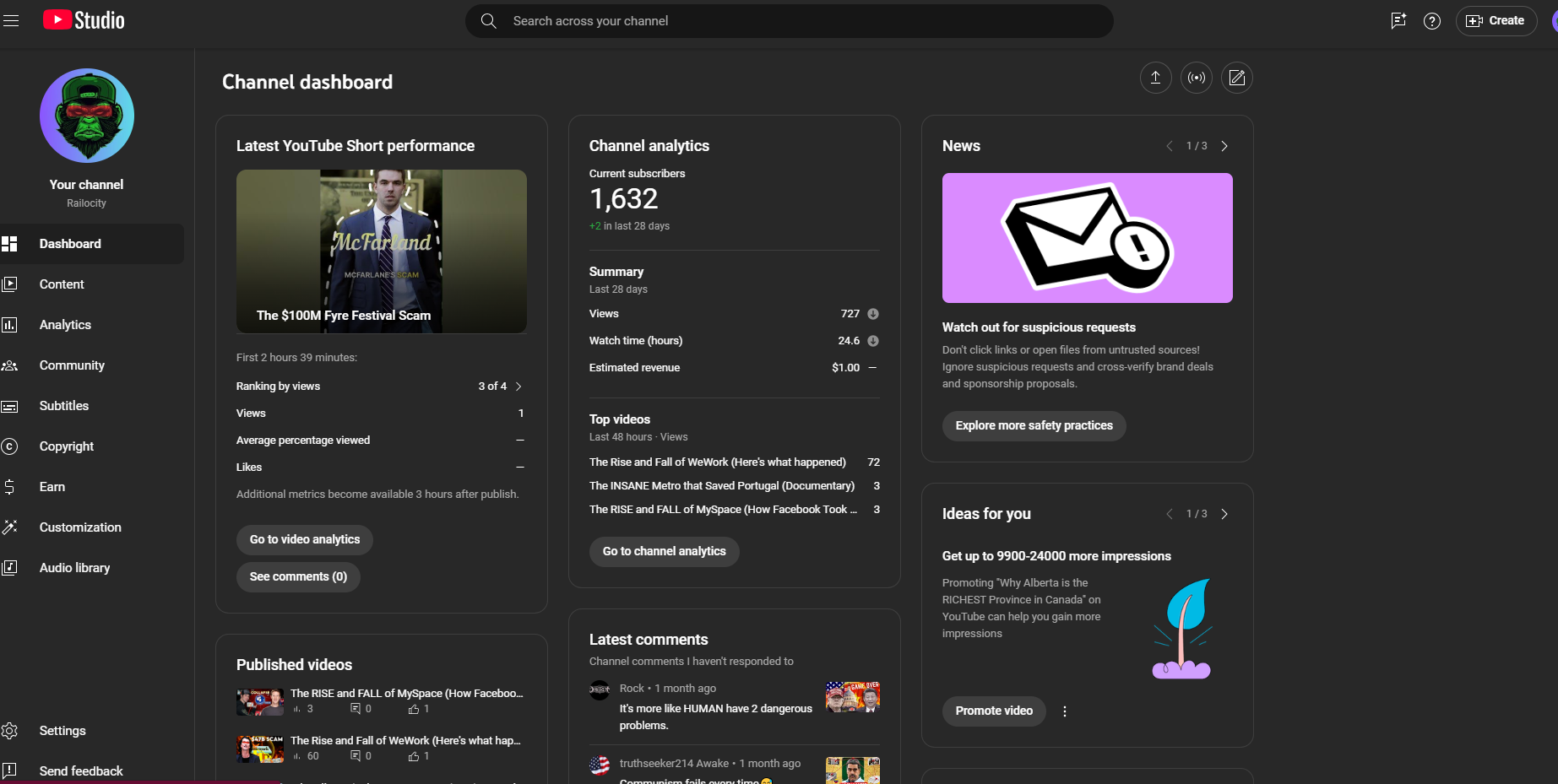Open Earn in the sidebar
This screenshot has width=1558, height=784.
tap(91, 487)
